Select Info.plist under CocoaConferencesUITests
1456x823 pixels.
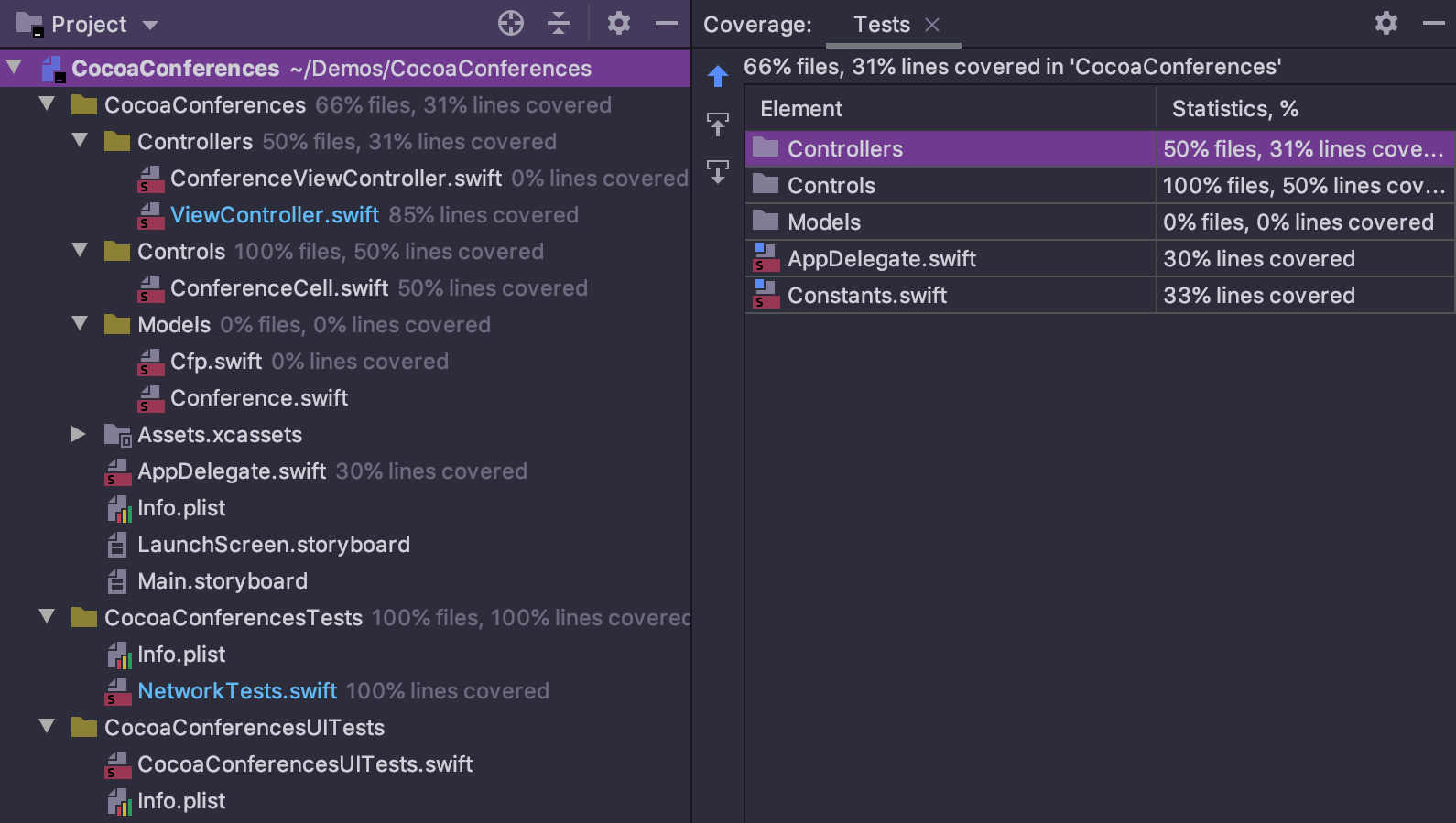click(x=181, y=801)
